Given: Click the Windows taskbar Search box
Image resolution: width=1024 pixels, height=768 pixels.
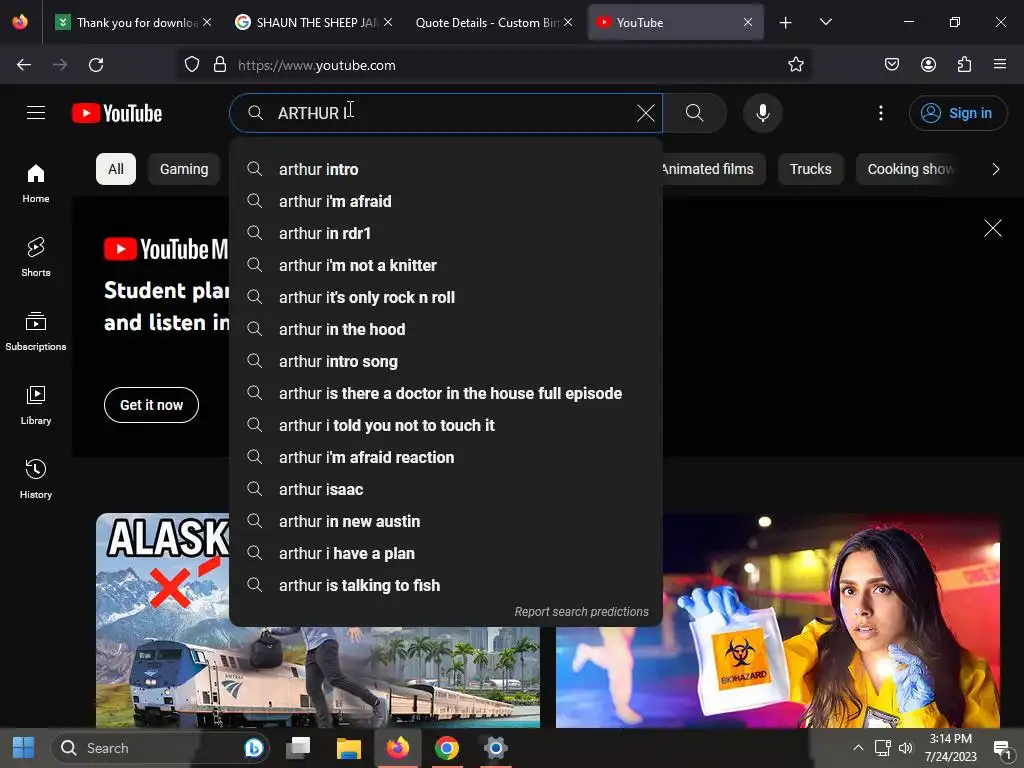Looking at the screenshot, I should [160, 748].
